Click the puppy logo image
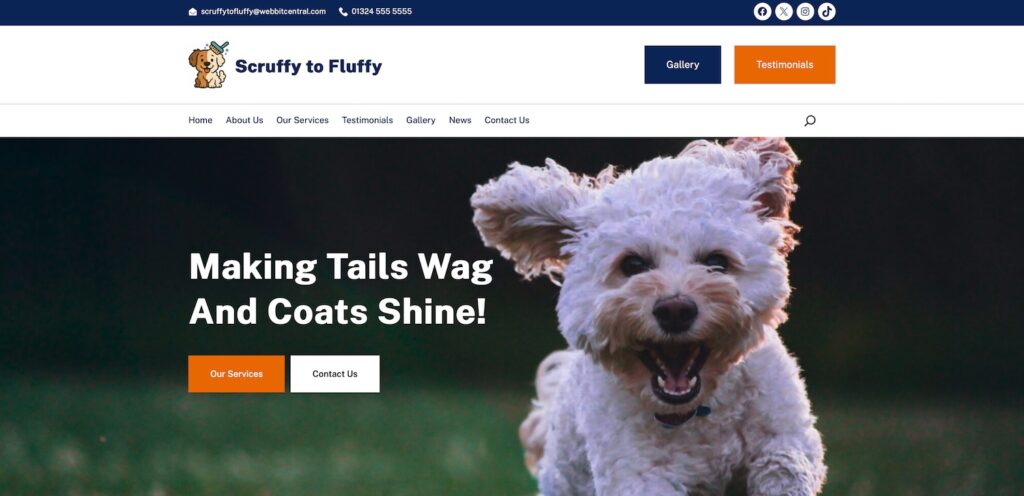 (x=209, y=65)
